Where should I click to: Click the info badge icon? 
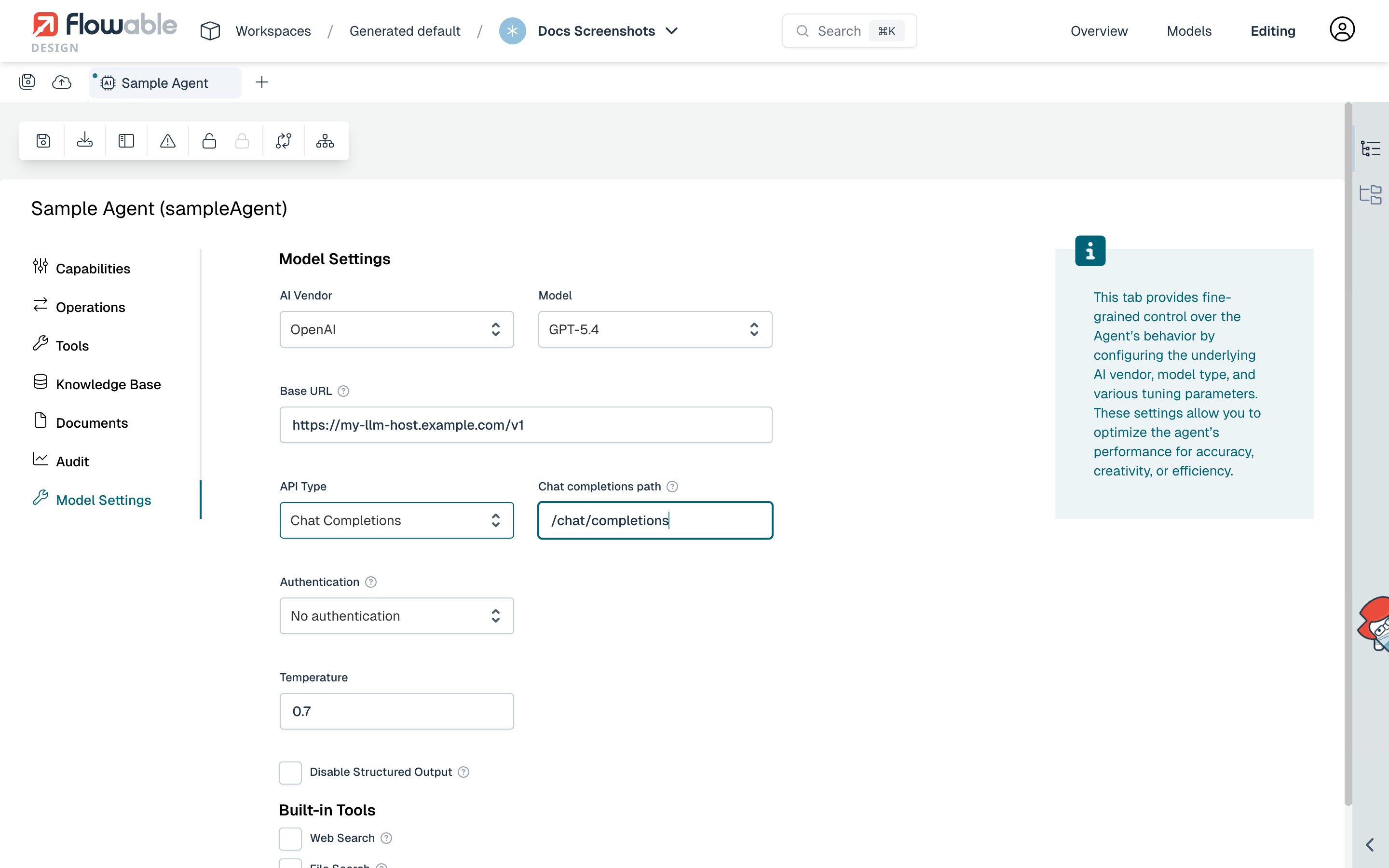click(1090, 251)
